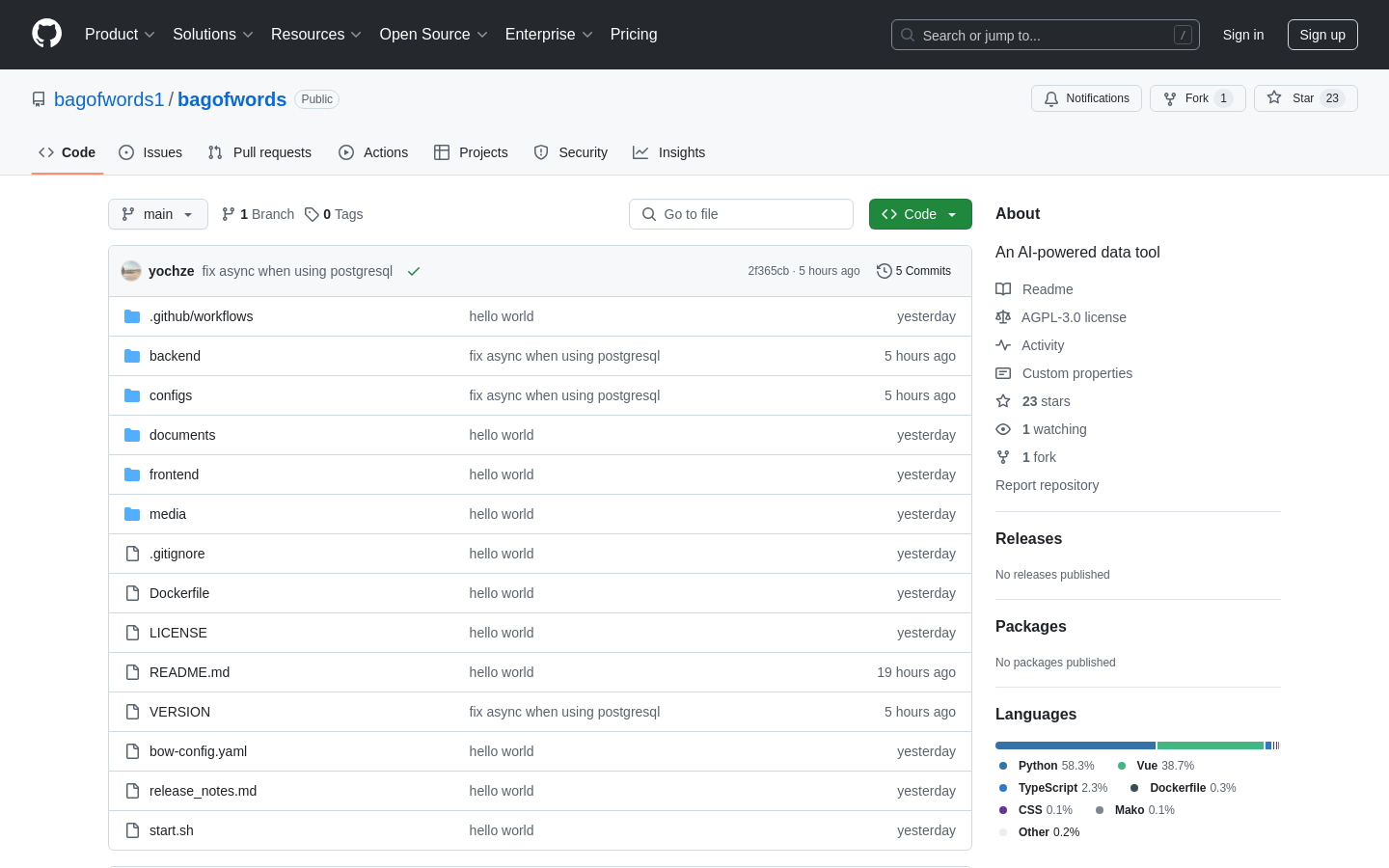1389x868 pixels.
Task: Click the Notifications bell icon
Action: tap(1051, 98)
